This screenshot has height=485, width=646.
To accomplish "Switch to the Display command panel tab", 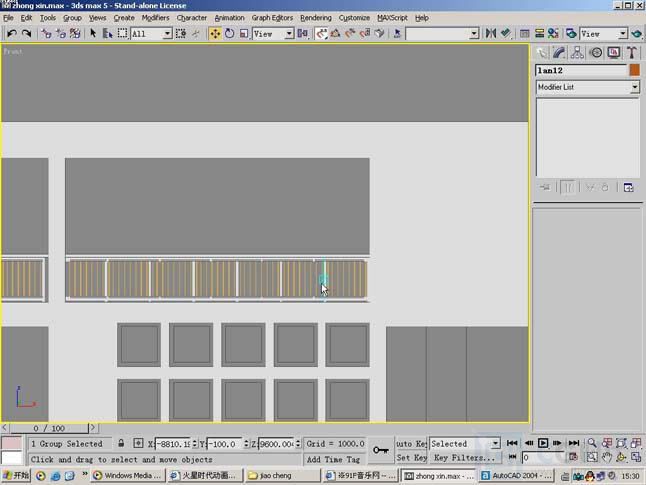I will point(614,52).
